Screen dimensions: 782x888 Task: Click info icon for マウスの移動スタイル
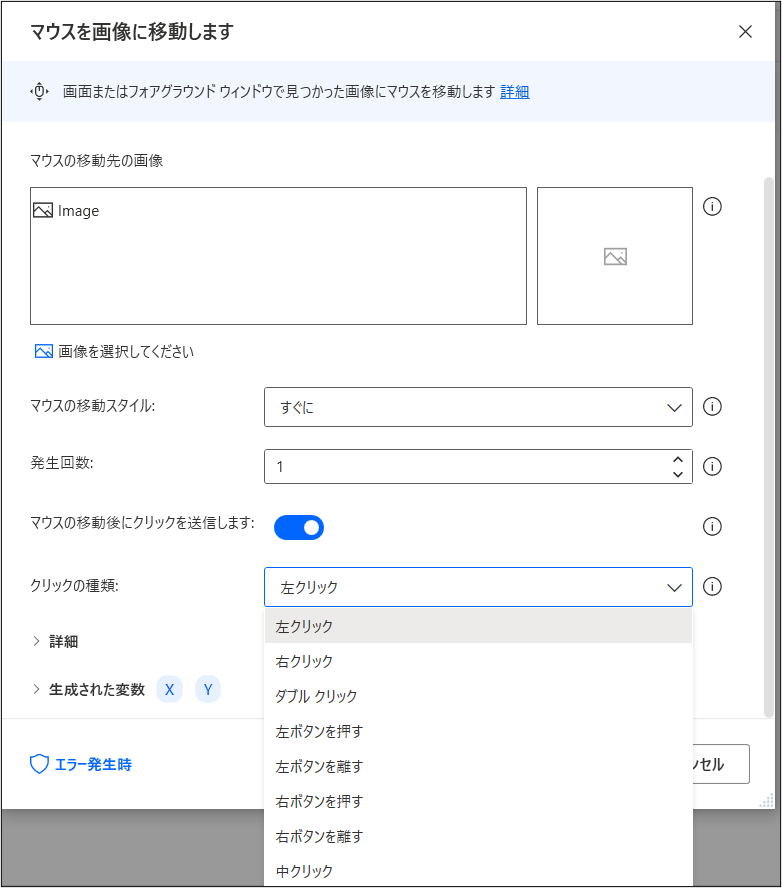[x=712, y=407]
